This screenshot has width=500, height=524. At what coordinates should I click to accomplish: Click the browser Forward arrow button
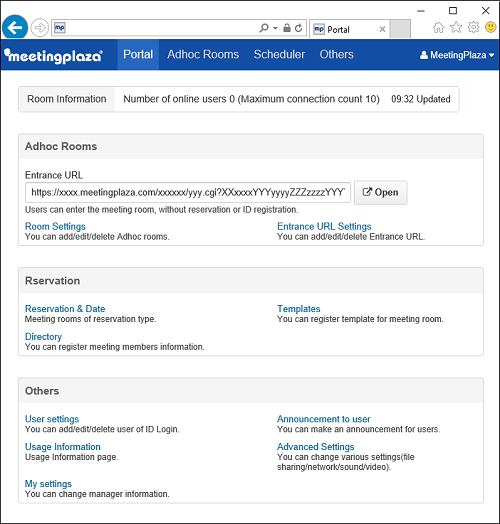tap(40, 28)
